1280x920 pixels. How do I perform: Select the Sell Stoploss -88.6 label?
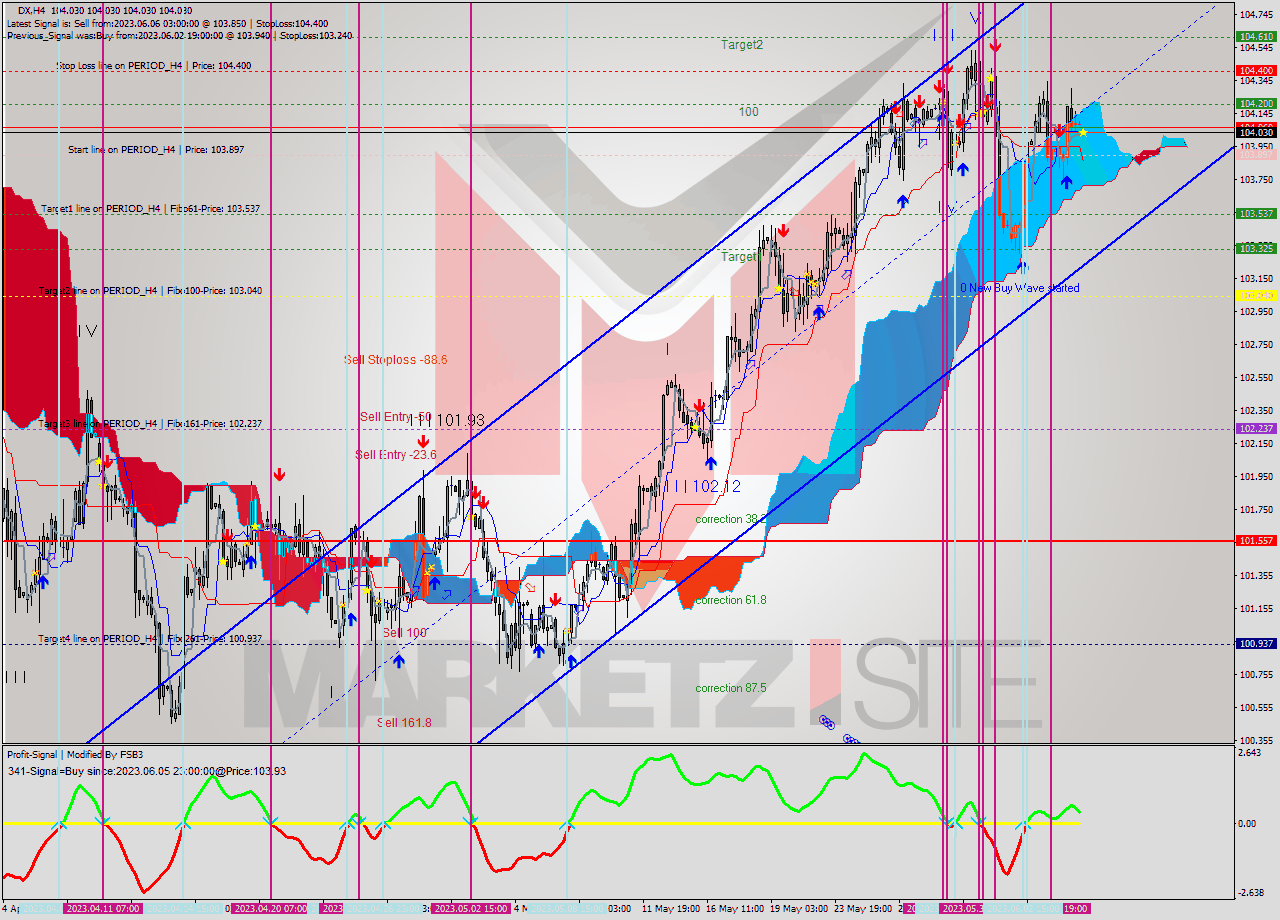tap(395, 360)
